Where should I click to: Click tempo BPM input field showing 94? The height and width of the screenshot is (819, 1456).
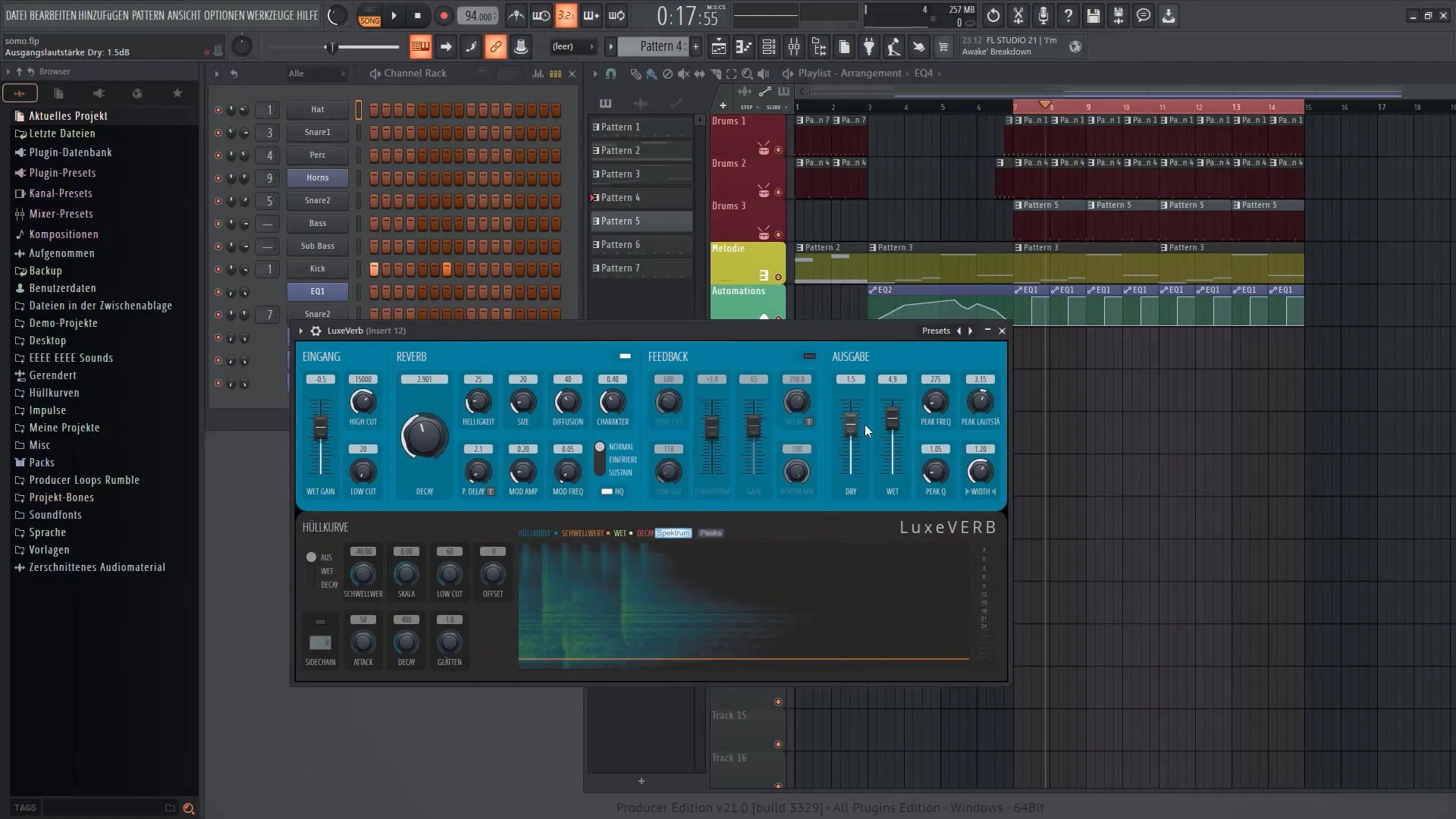coord(478,15)
